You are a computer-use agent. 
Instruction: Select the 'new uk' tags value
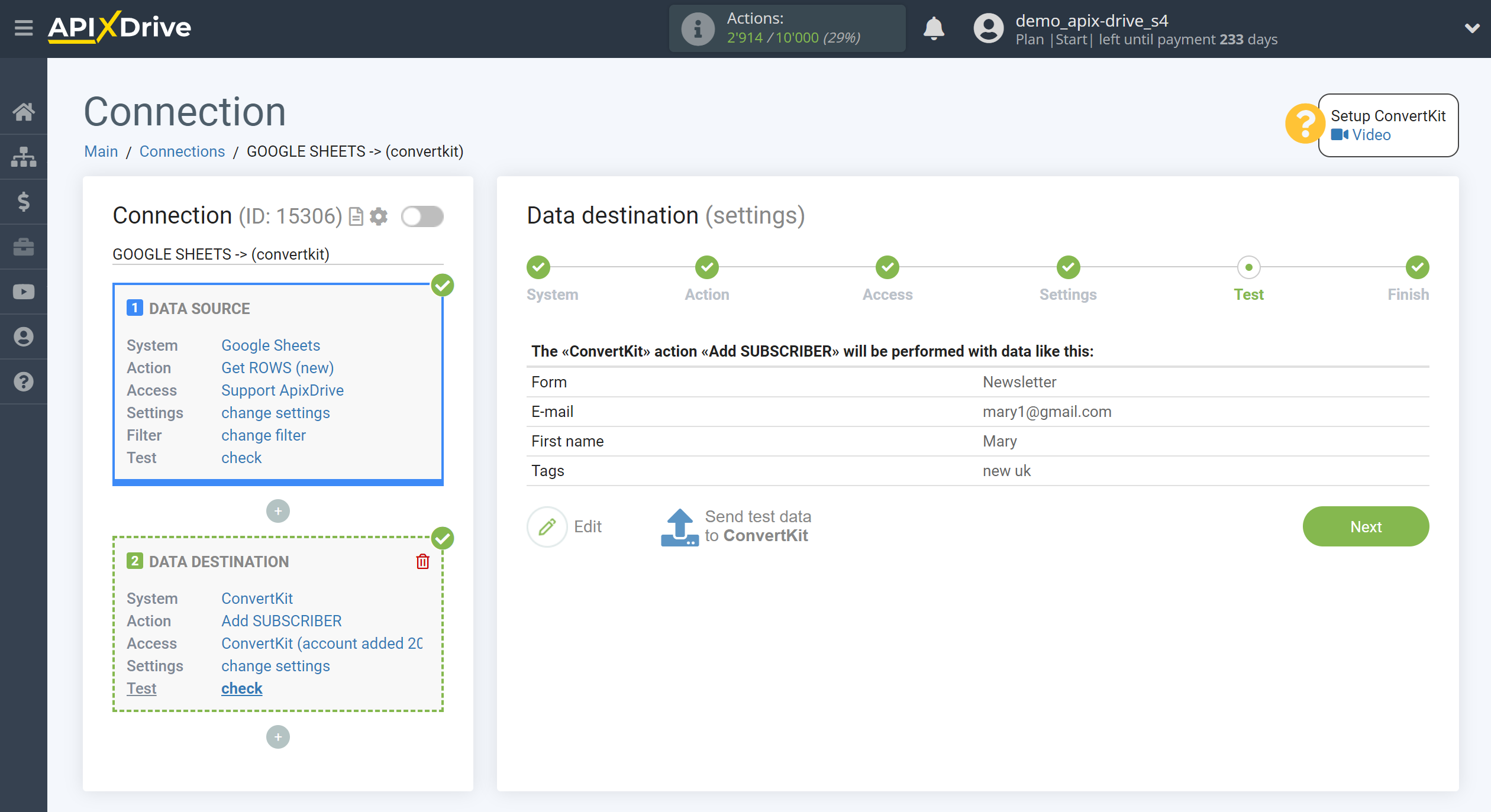(x=1006, y=471)
